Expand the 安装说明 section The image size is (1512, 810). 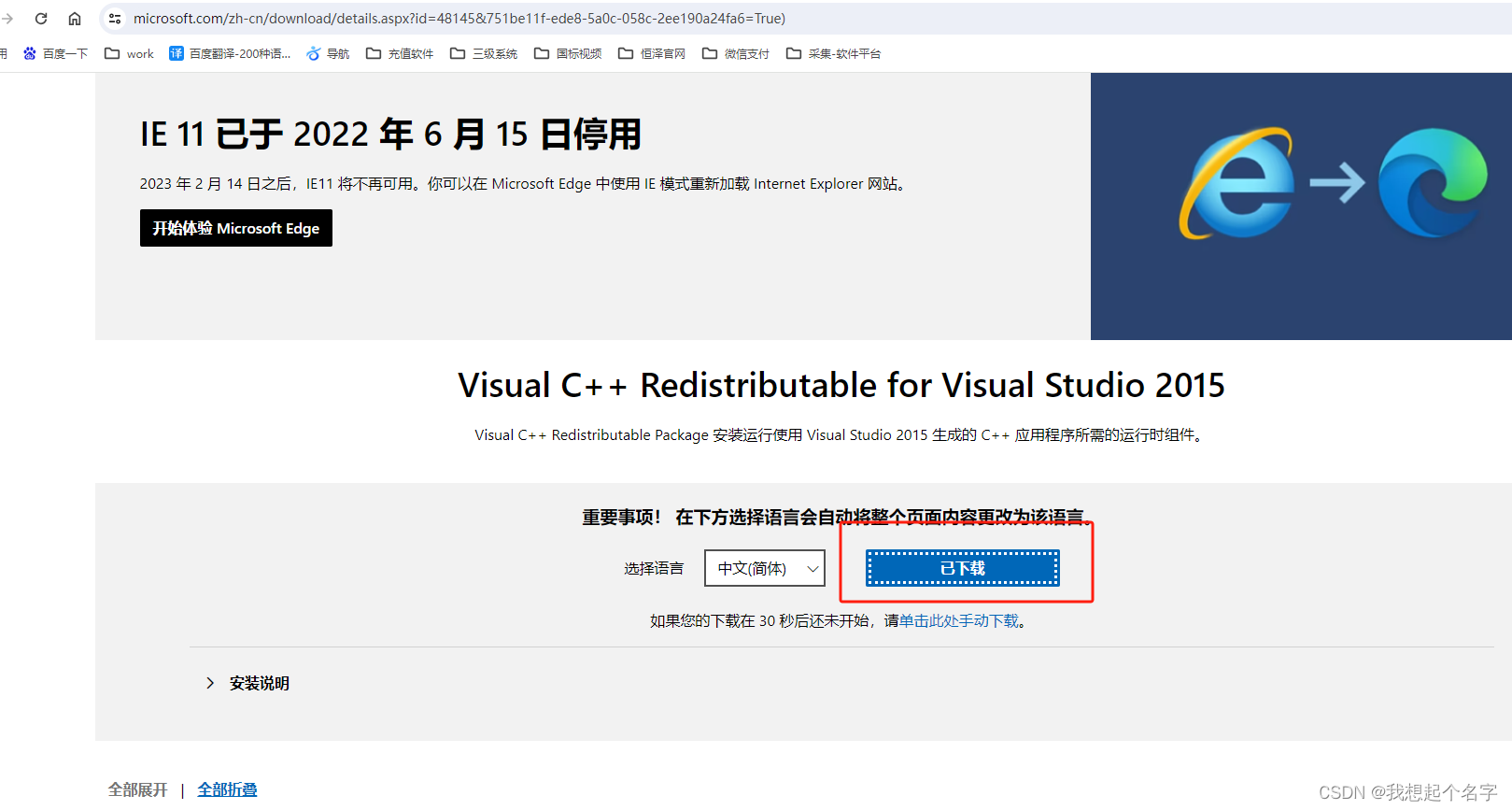pos(248,683)
